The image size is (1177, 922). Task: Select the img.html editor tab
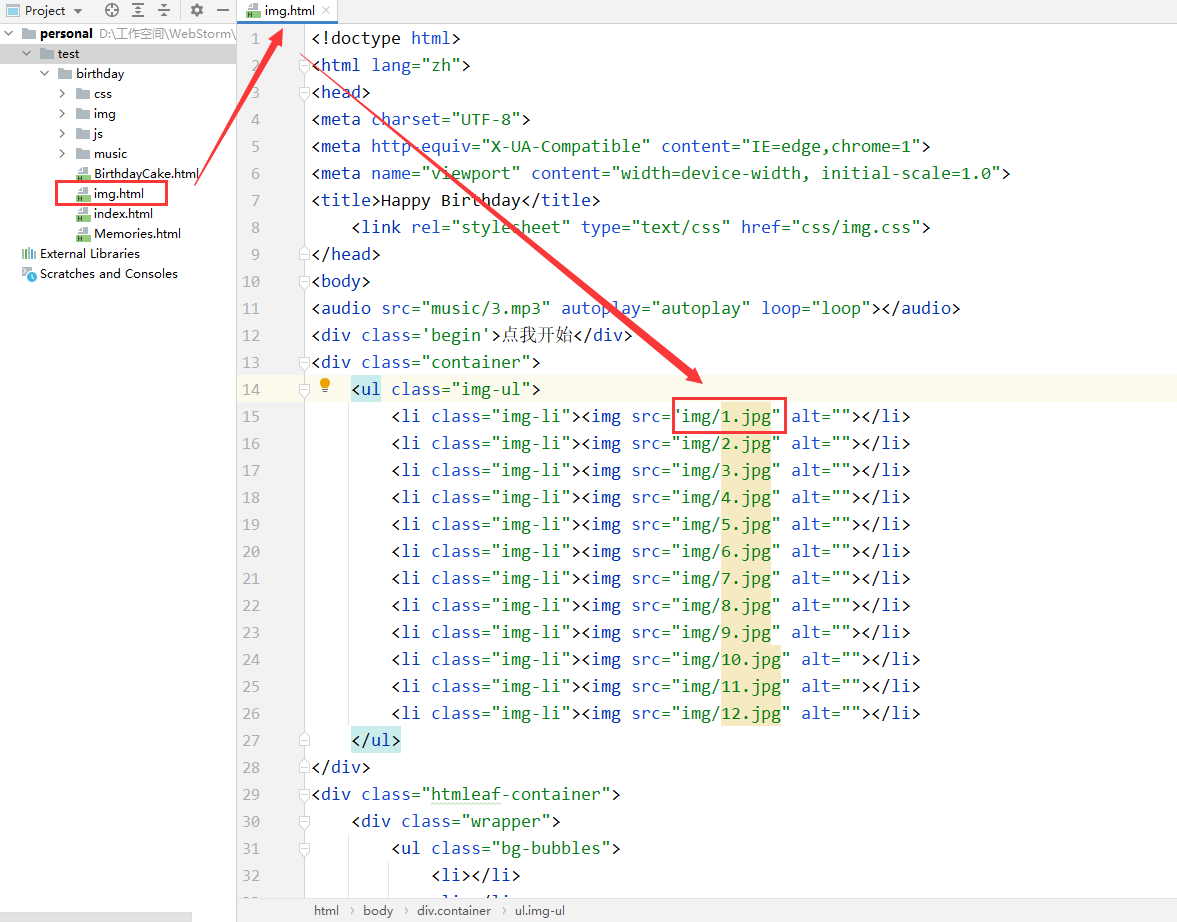[x=288, y=11]
